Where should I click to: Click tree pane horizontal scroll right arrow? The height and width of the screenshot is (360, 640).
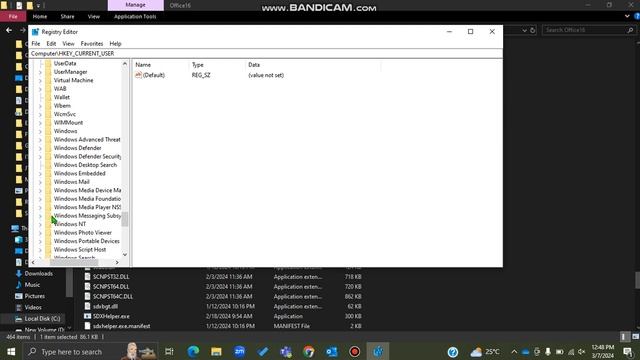click(x=117, y=262)
